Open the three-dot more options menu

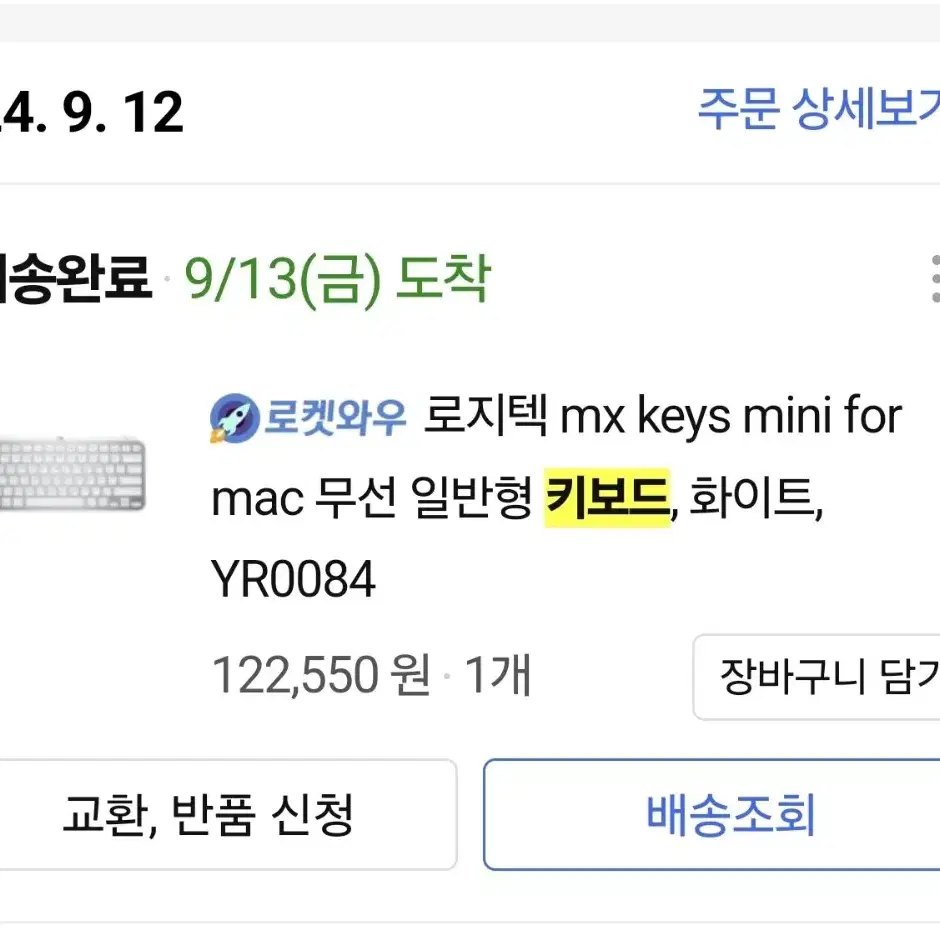click(935, 278)
